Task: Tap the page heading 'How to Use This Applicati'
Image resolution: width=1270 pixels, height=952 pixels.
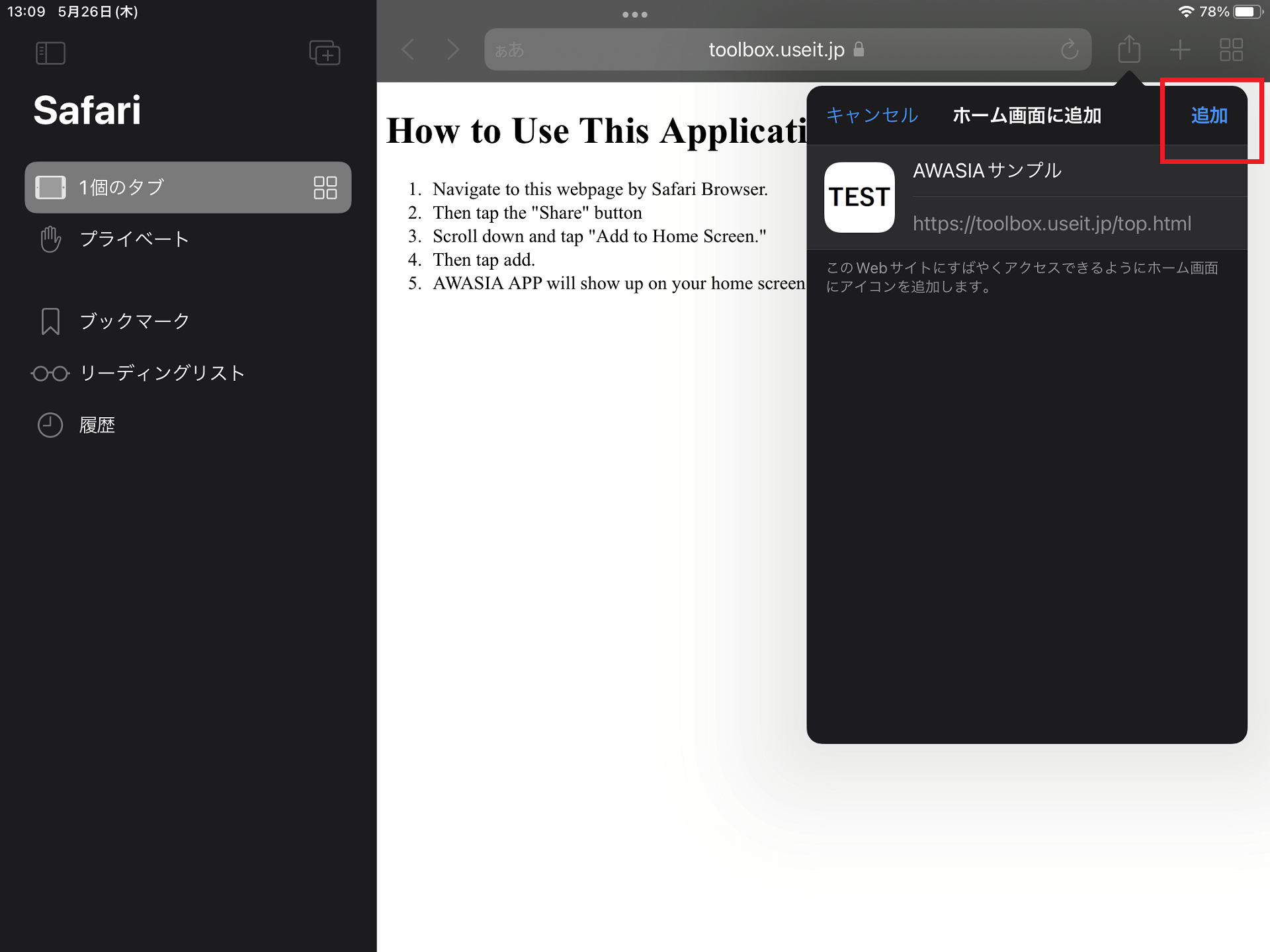Action: [596, 131]
